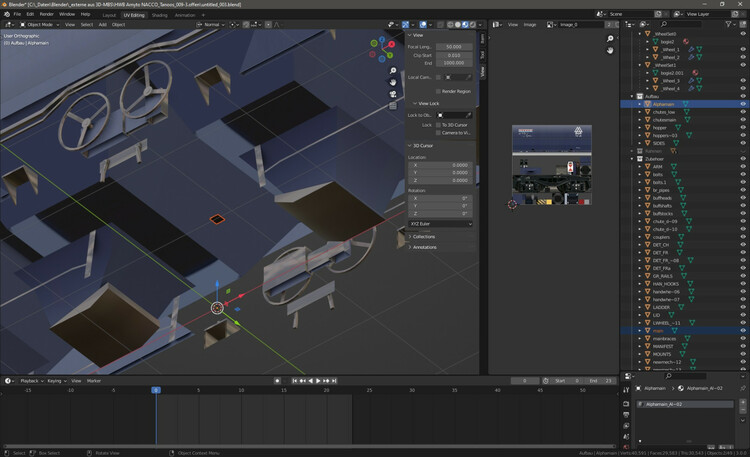Jump to timeline end frame
The width and height of the screenshot is (750, 457).
click(334, 381)
